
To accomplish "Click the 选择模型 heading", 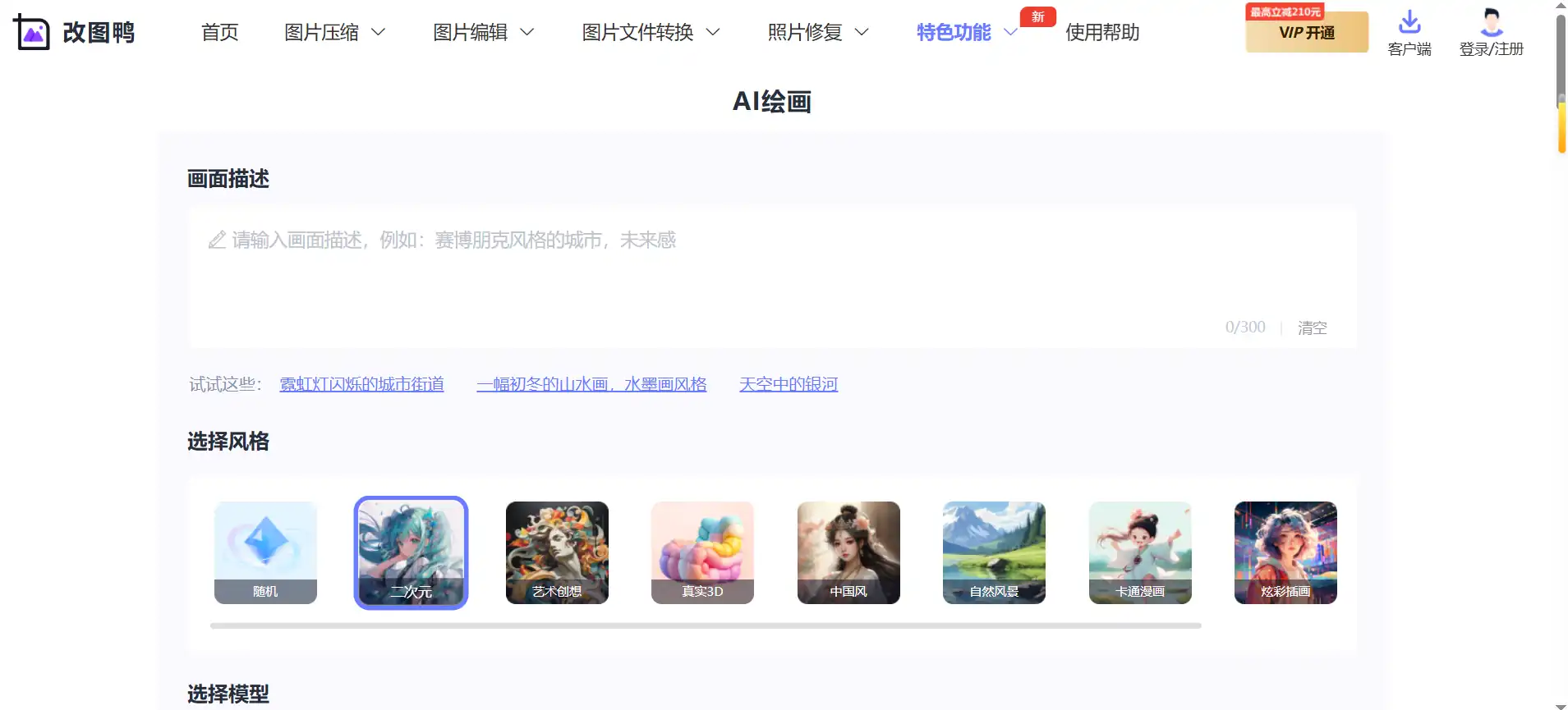I will [228, 694].
